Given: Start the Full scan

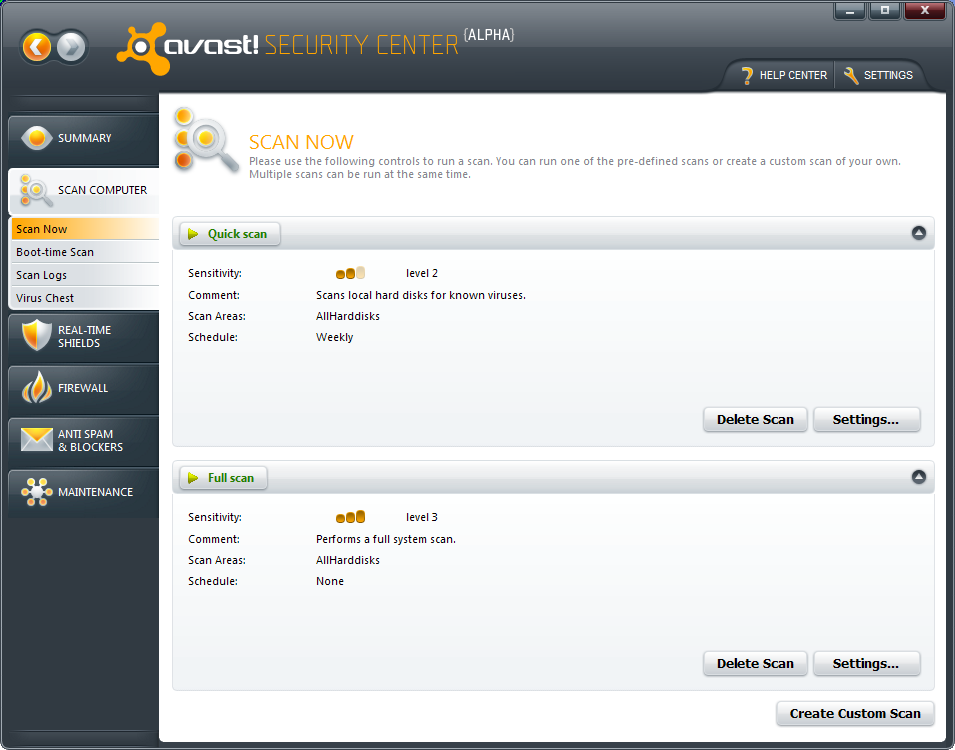Looking at the screenshot, I should pyautogui.click(x=223, y=478).
